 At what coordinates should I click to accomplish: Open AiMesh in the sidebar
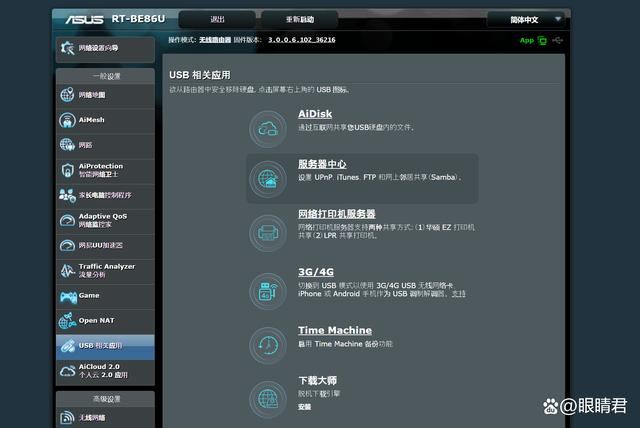coord(105,120)
